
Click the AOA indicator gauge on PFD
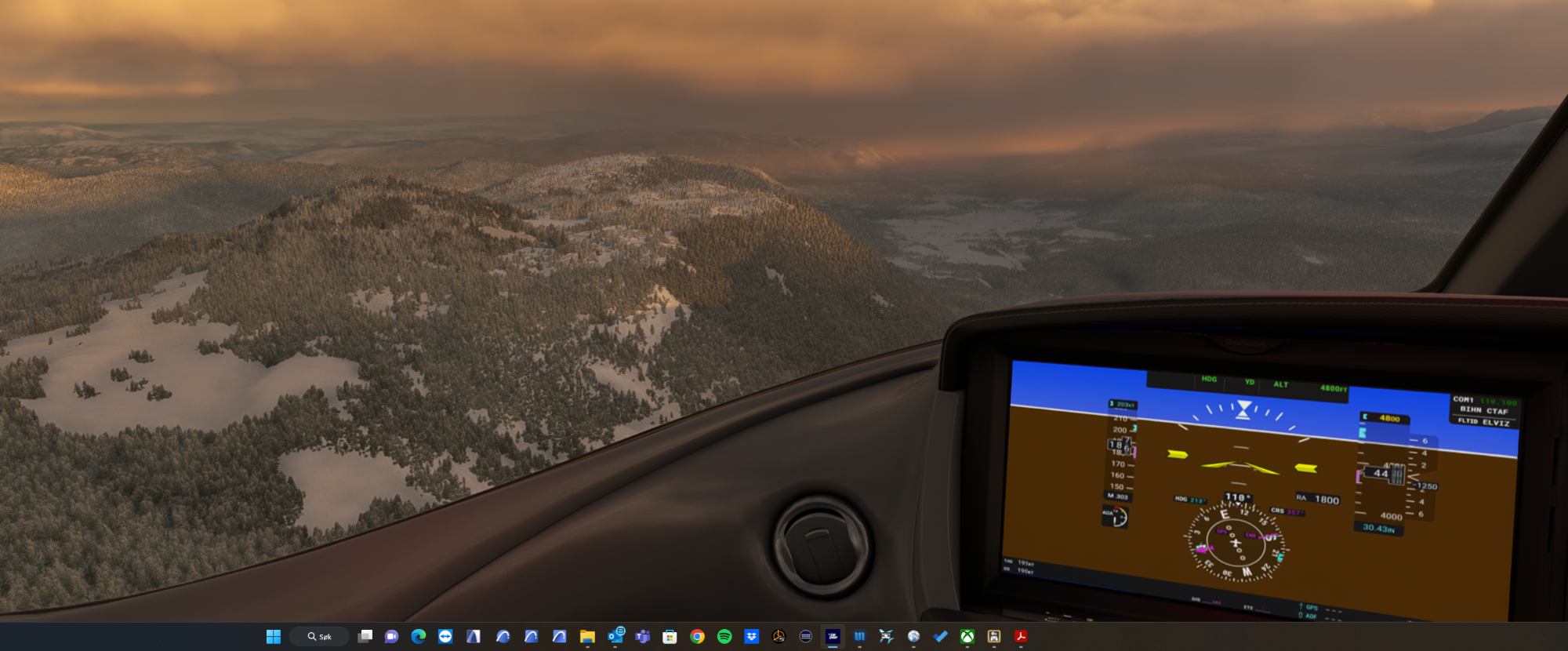(x=1116, y=516)
